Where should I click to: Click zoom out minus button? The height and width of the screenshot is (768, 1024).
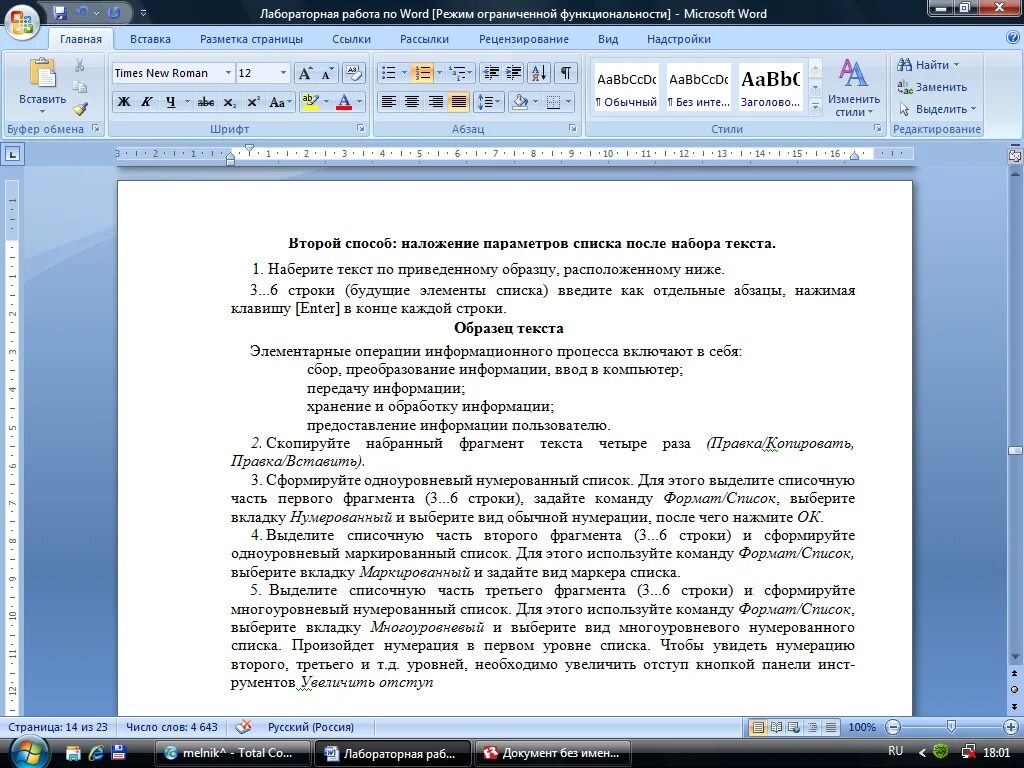click(893, 727)
